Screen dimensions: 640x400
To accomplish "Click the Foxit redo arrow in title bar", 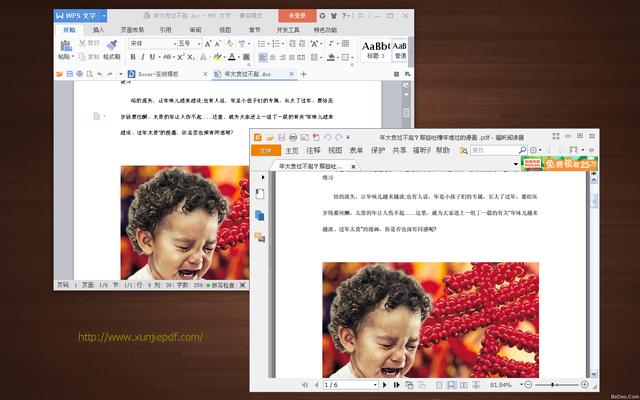I will click(338, 137).
